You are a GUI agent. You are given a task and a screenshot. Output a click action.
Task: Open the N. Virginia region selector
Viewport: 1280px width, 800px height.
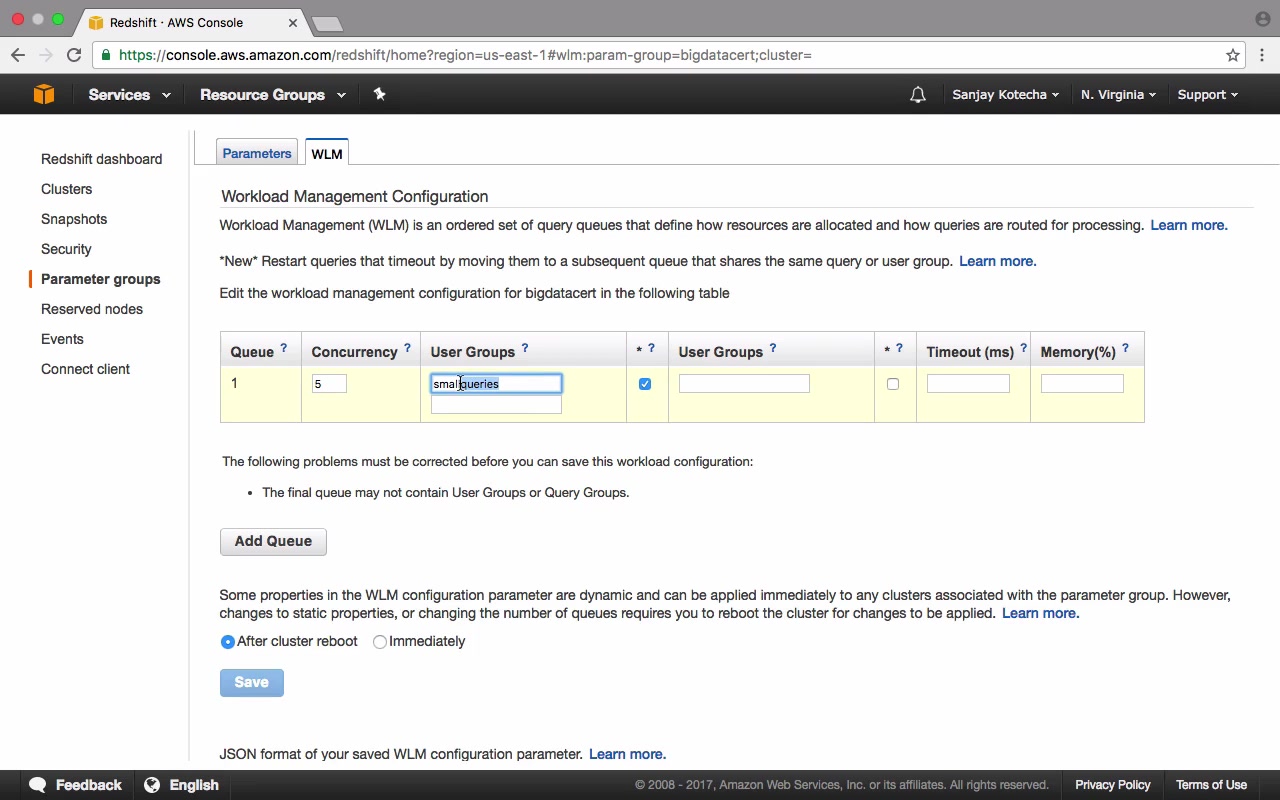[x=1118, y=95]
